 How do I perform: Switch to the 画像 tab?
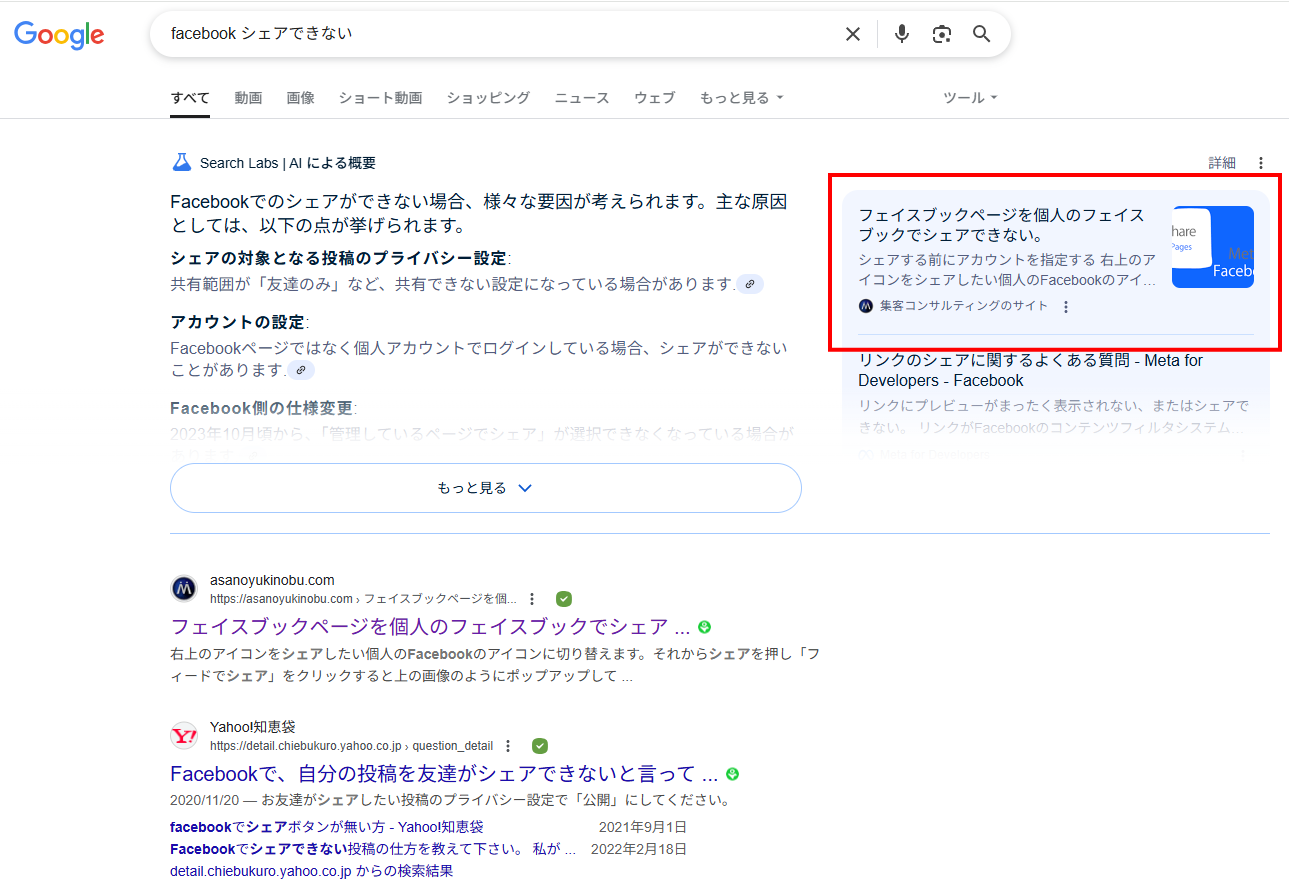tap(300, 98)
